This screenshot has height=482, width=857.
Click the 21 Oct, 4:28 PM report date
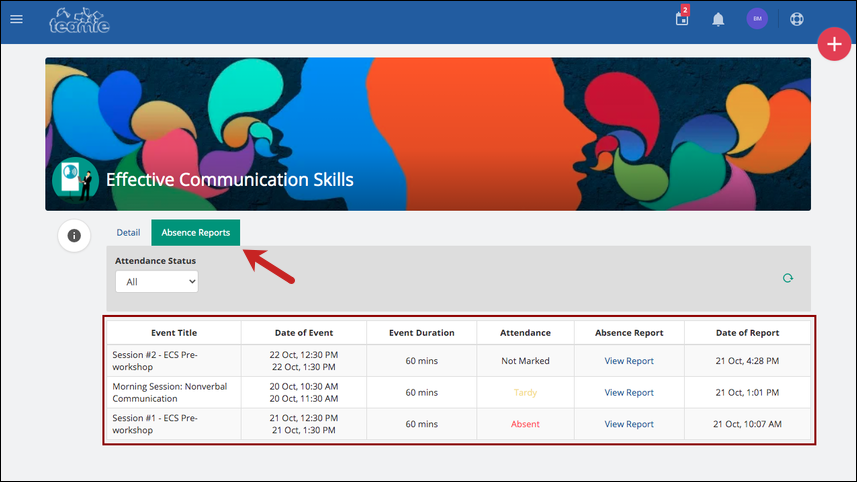click(747, 361)
